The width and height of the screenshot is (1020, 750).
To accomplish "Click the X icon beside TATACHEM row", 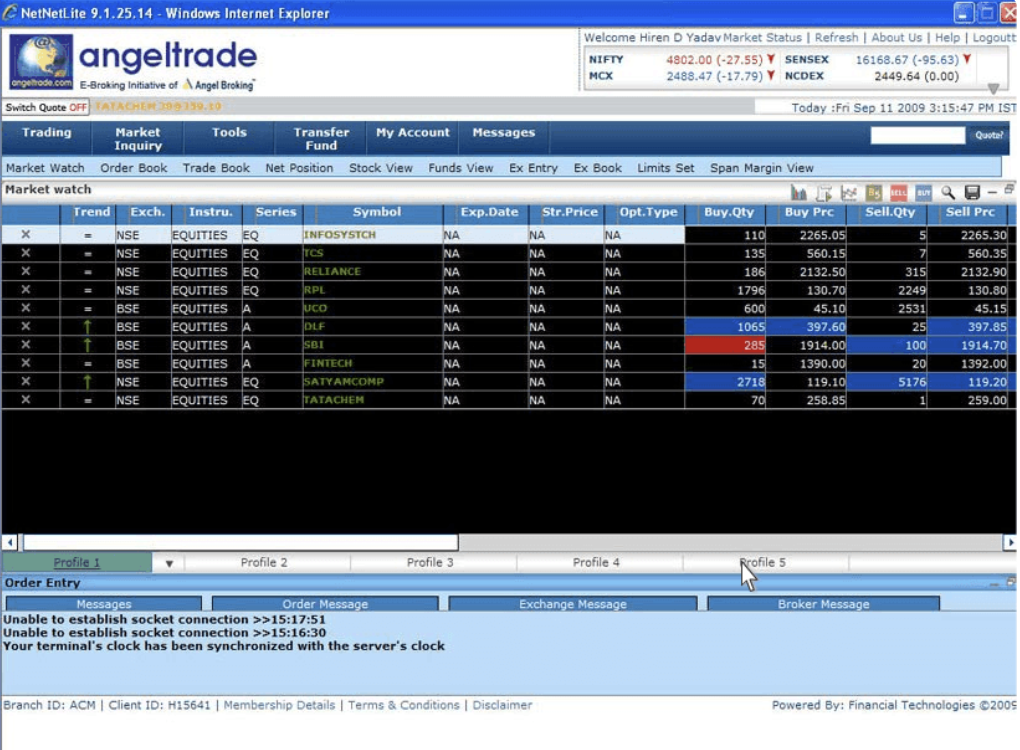I will coord(26,400).
